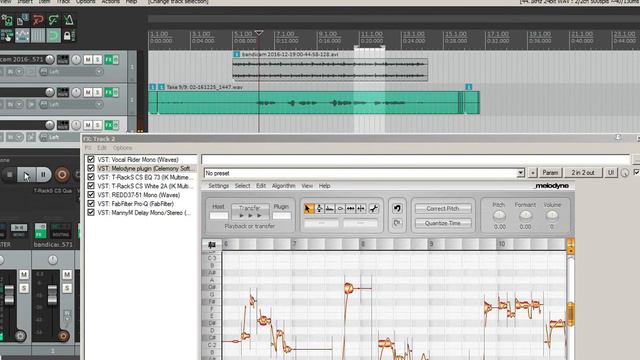This screenshot has height=360, width=640.
Task: Click the mixer ROUTING button on bandicam channel
Action: [60, 231]
